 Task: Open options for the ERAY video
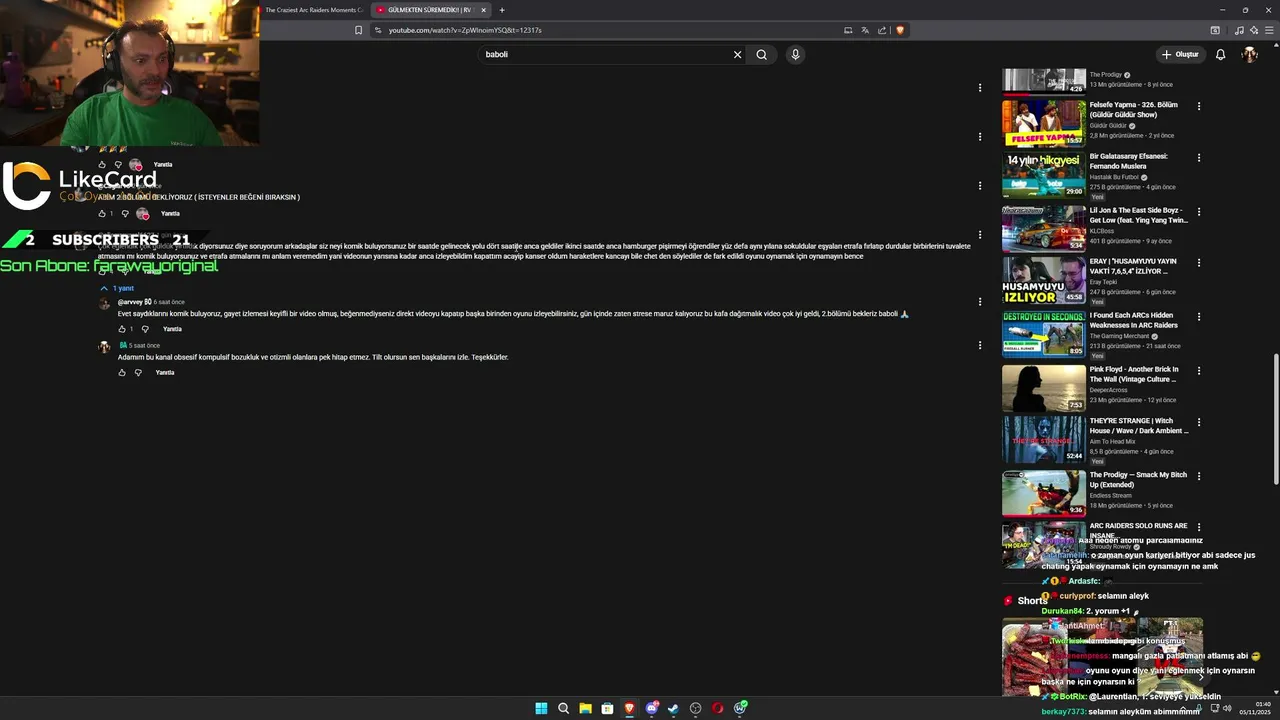coord(1199,264)
